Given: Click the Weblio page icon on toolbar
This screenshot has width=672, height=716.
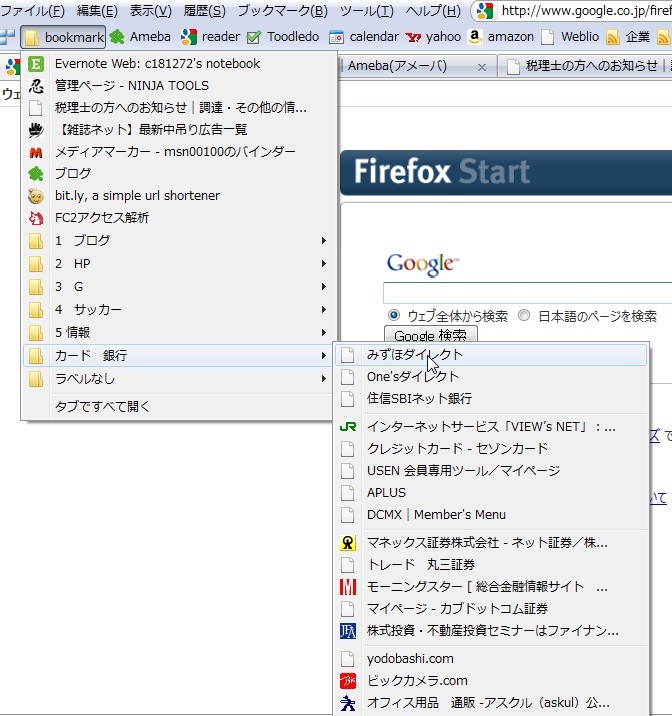Looking at the screenshot, I should [547, 37].
